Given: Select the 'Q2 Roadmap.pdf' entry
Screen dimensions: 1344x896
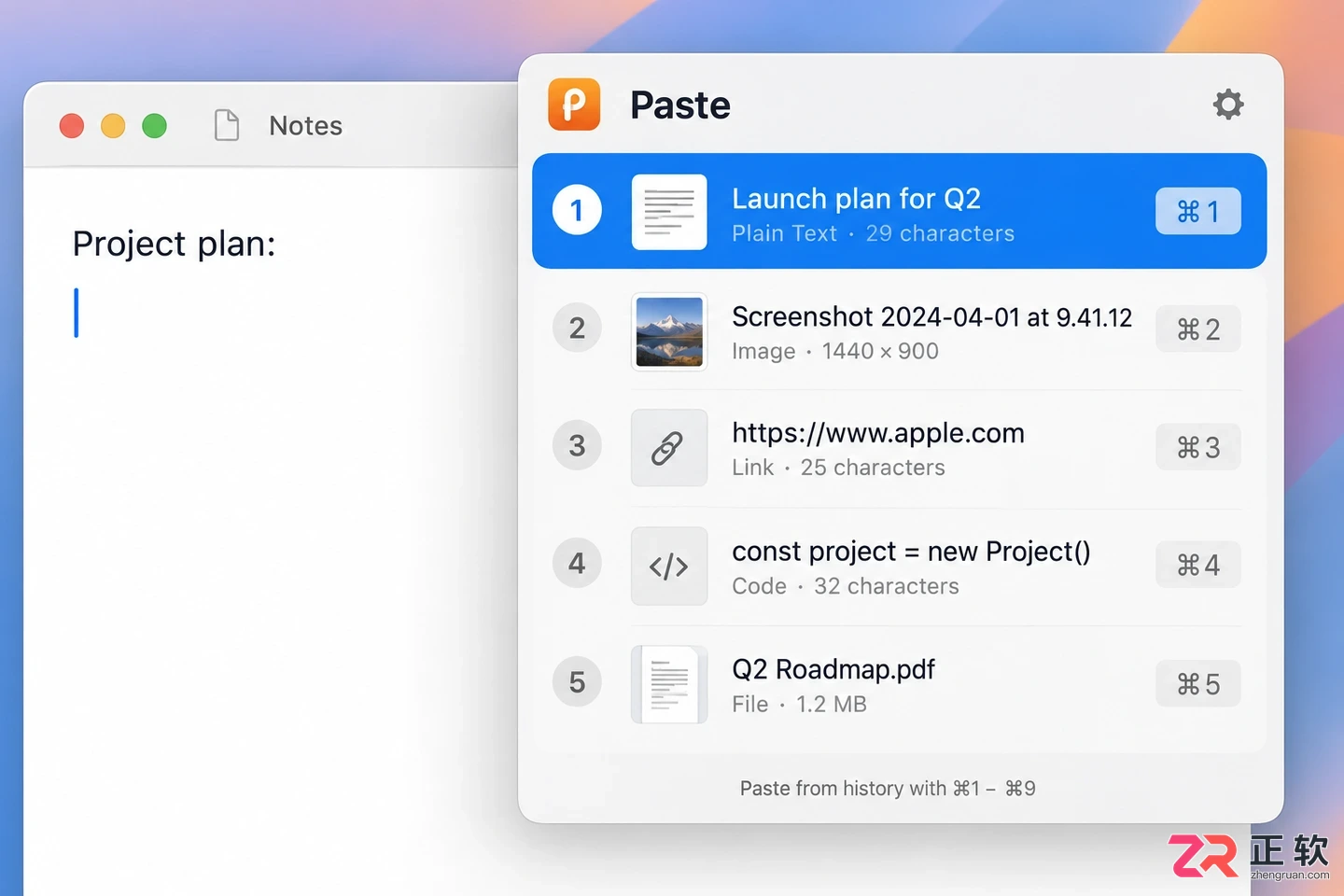Looking at the screenshot, I should point(899,684).
